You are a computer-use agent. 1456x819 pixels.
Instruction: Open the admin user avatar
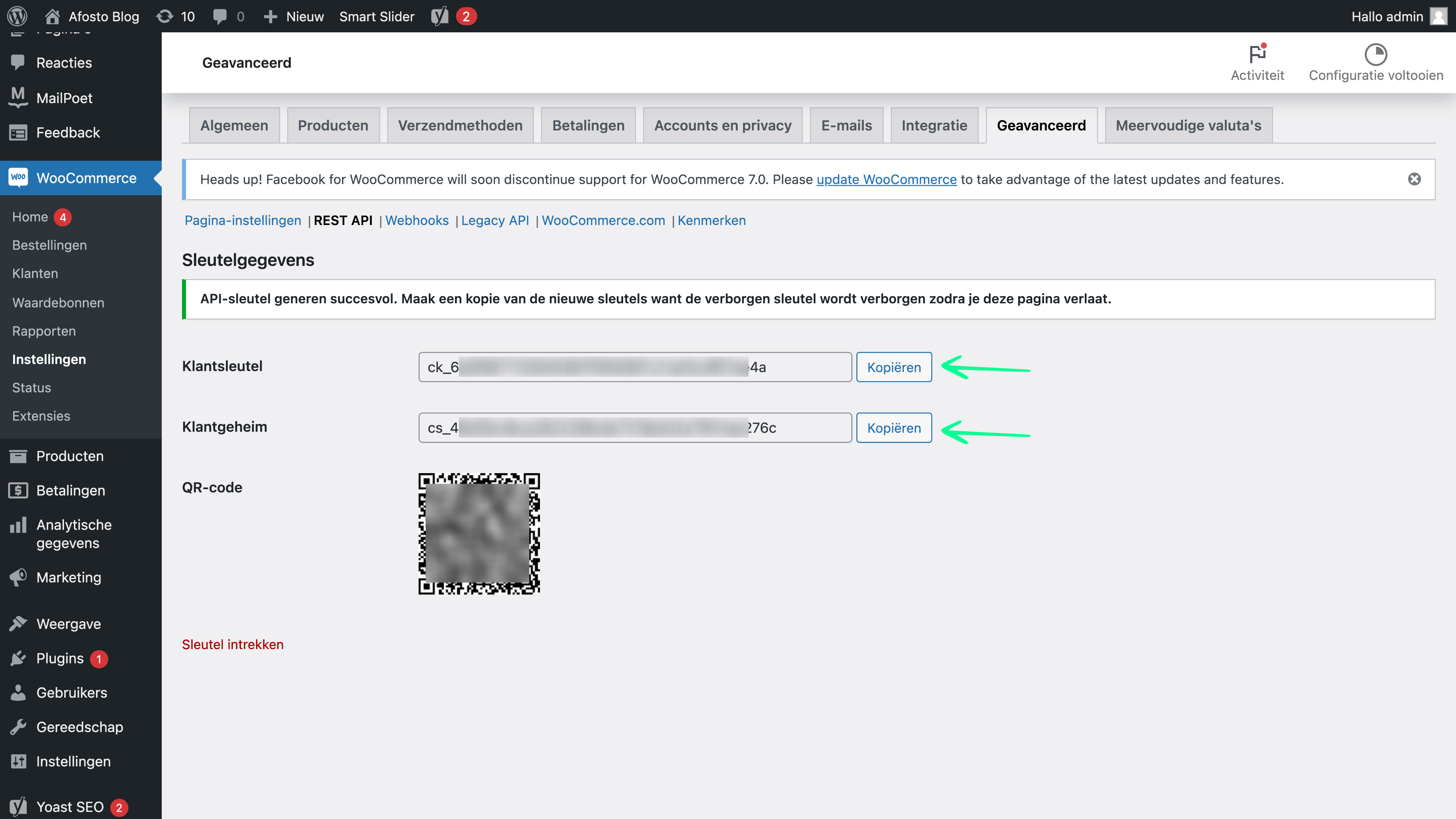click(1439, 16)
